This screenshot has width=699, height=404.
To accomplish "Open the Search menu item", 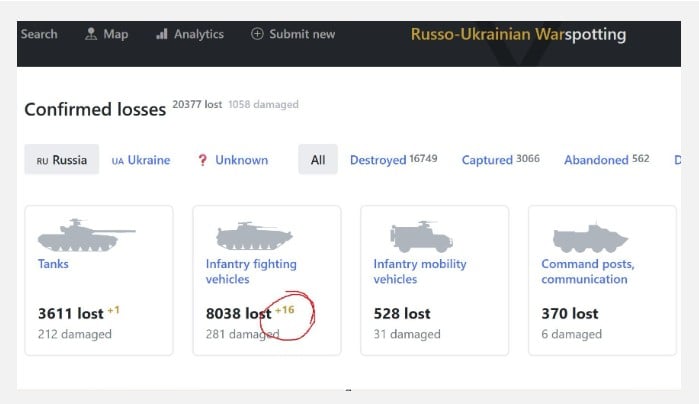I will pos(39,34).
